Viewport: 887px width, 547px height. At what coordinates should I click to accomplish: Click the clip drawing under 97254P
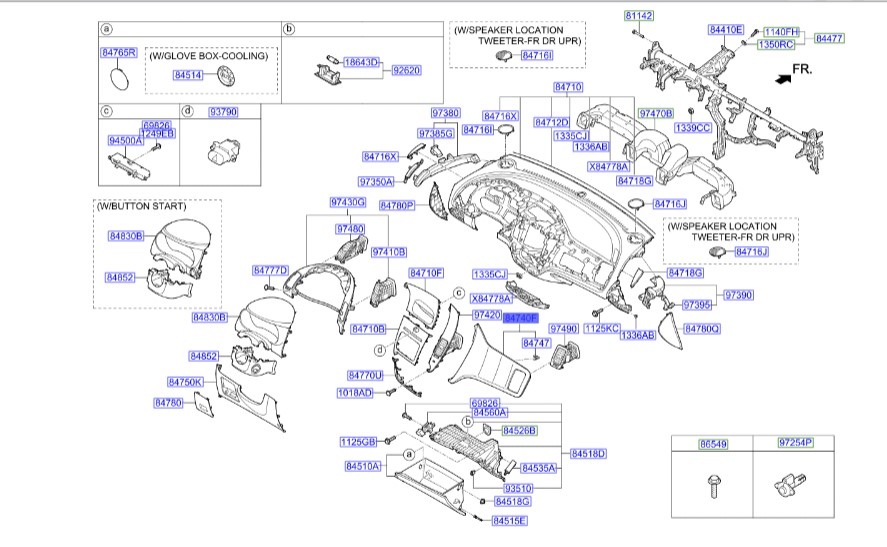point(789,486)
